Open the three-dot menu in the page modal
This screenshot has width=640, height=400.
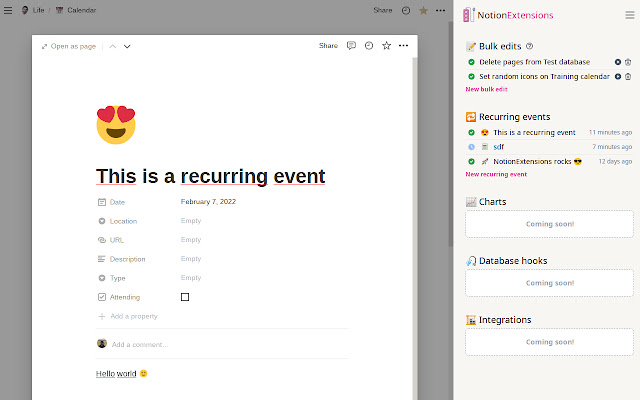pos(403,46)
